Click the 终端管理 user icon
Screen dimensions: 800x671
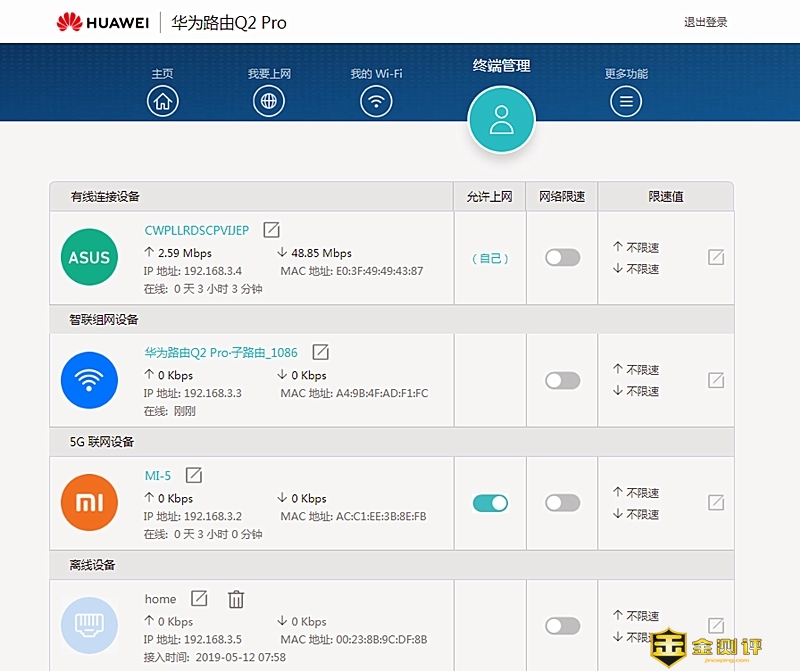(x=501, y=120)
